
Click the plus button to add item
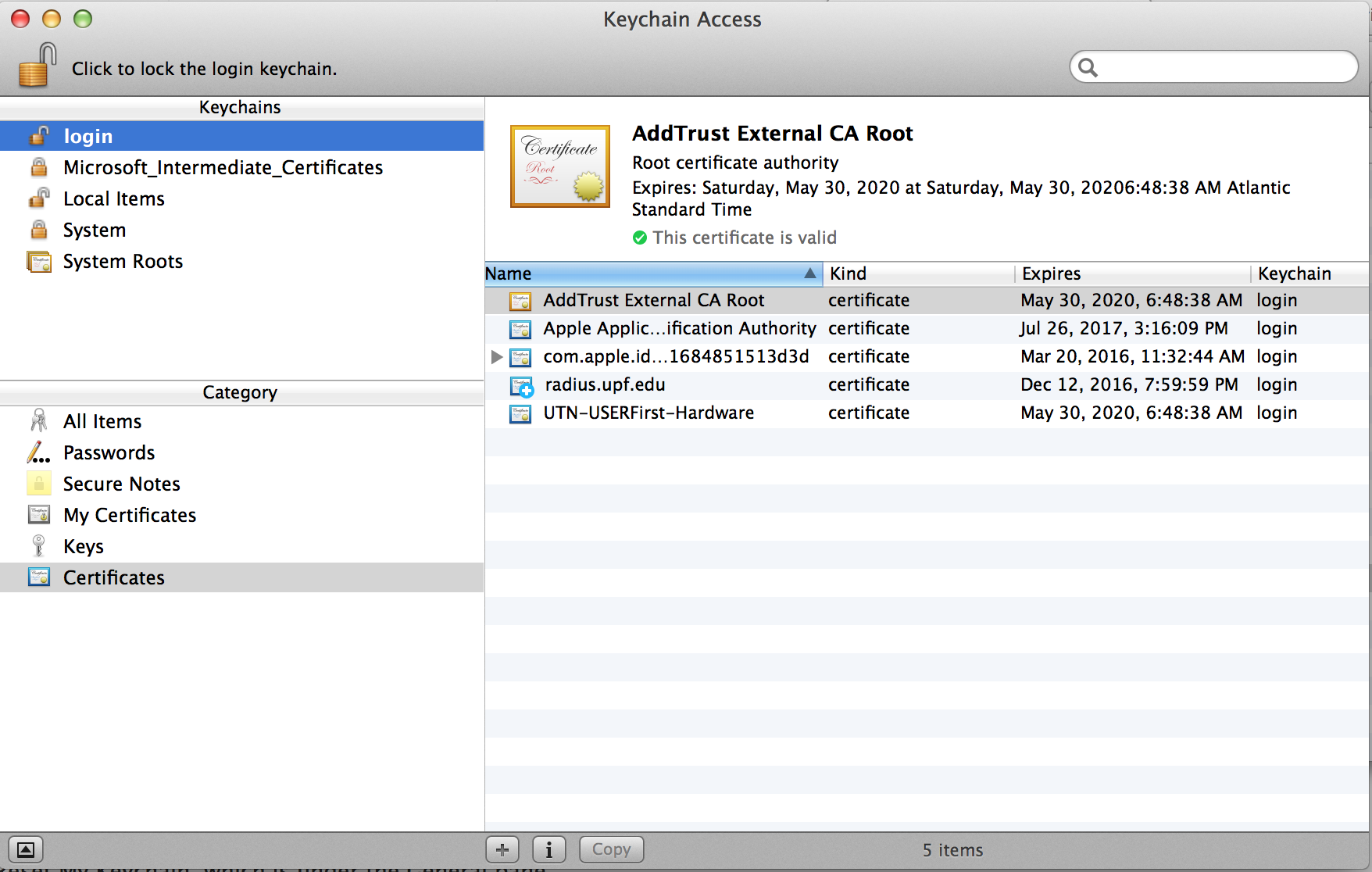502,849
